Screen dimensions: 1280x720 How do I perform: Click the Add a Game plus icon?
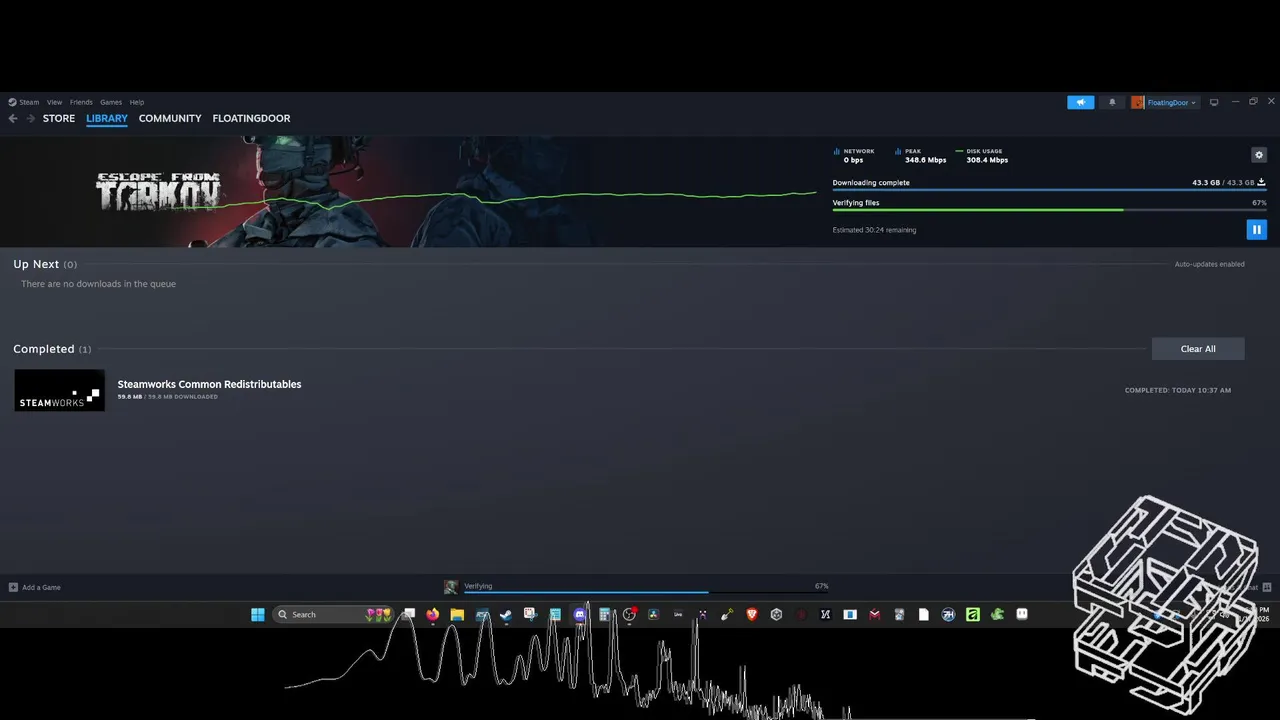13,587
